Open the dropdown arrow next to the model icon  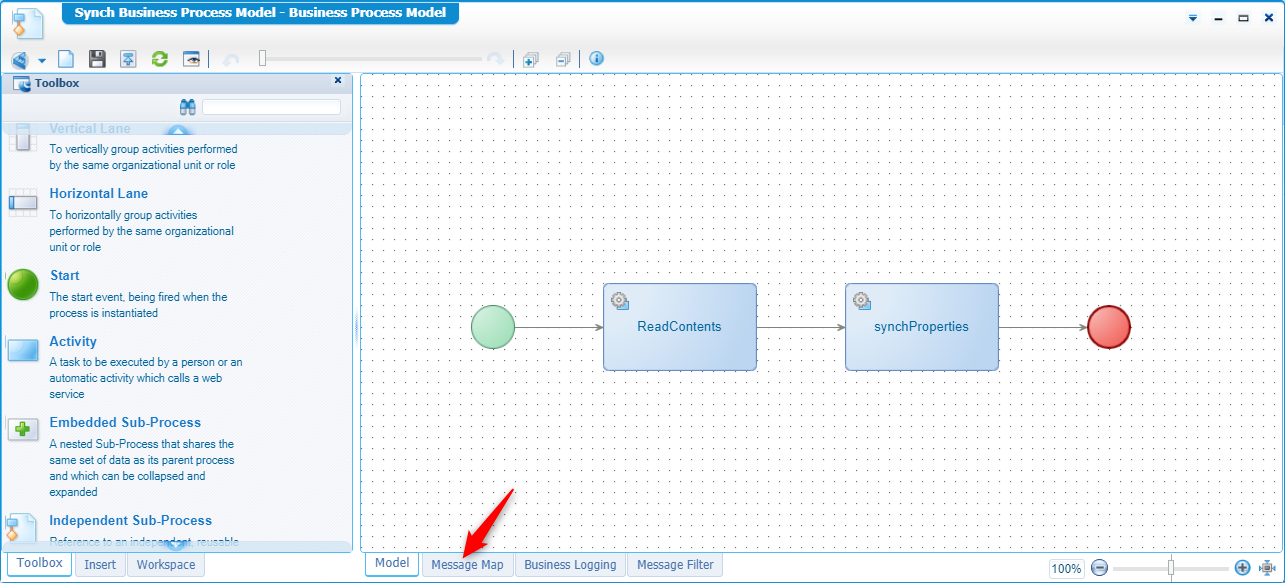(x=42, y=60)
